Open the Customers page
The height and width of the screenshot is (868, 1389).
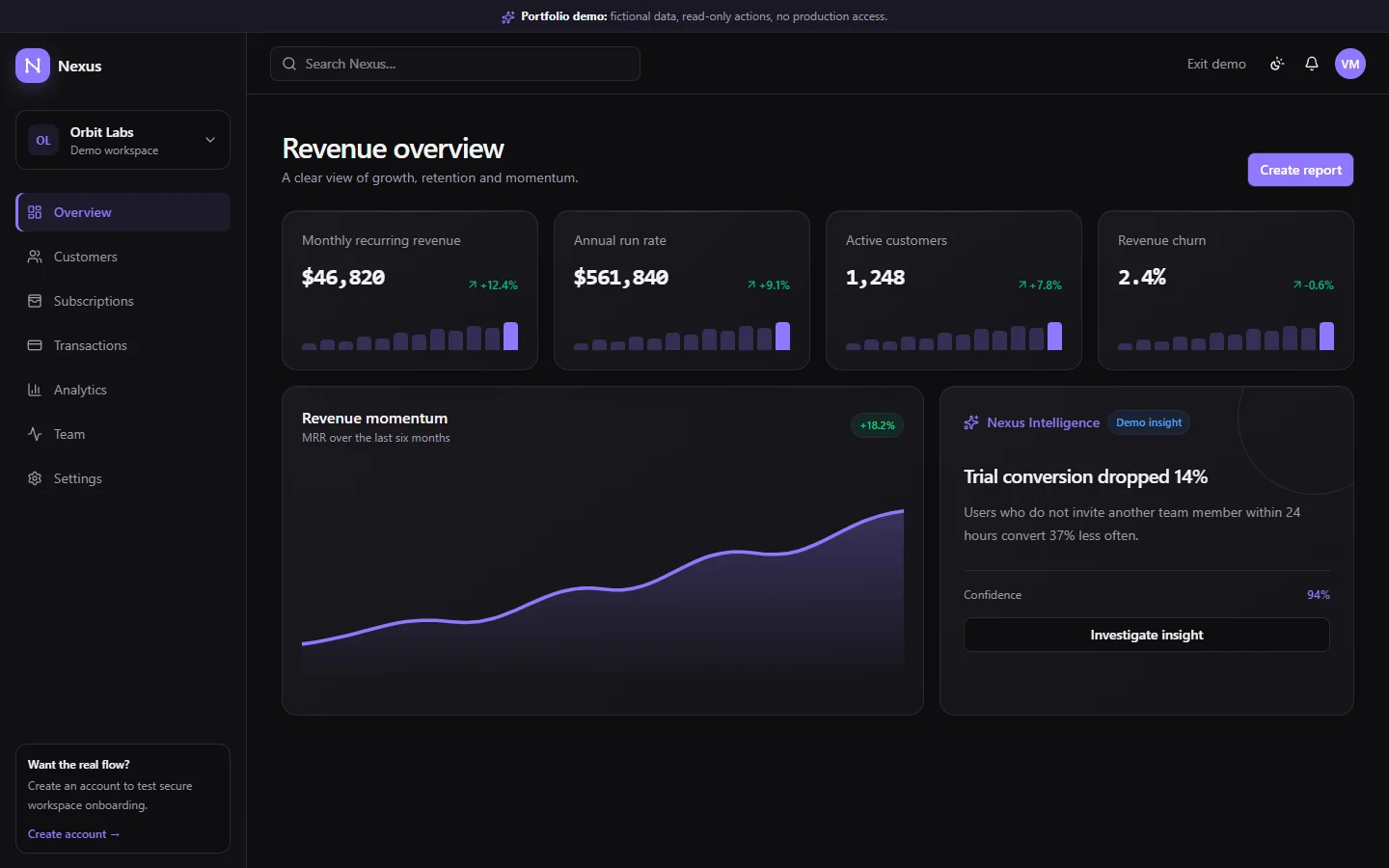click(123, 257)
